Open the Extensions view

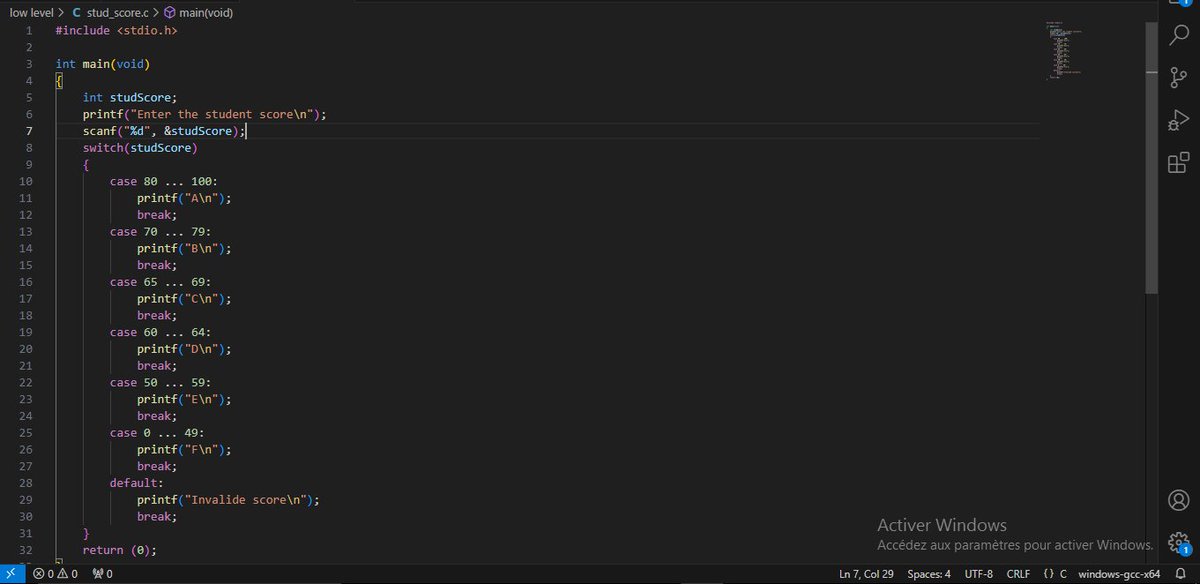coord(1178,162)
